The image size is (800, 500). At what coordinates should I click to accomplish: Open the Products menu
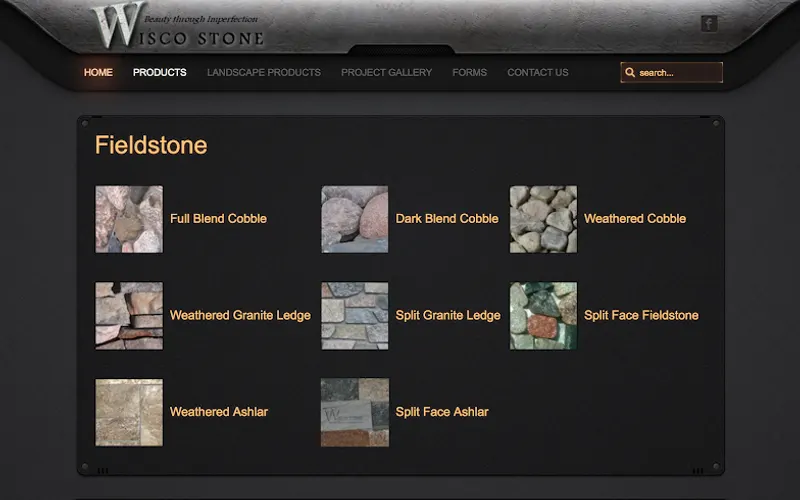(160, 72)
